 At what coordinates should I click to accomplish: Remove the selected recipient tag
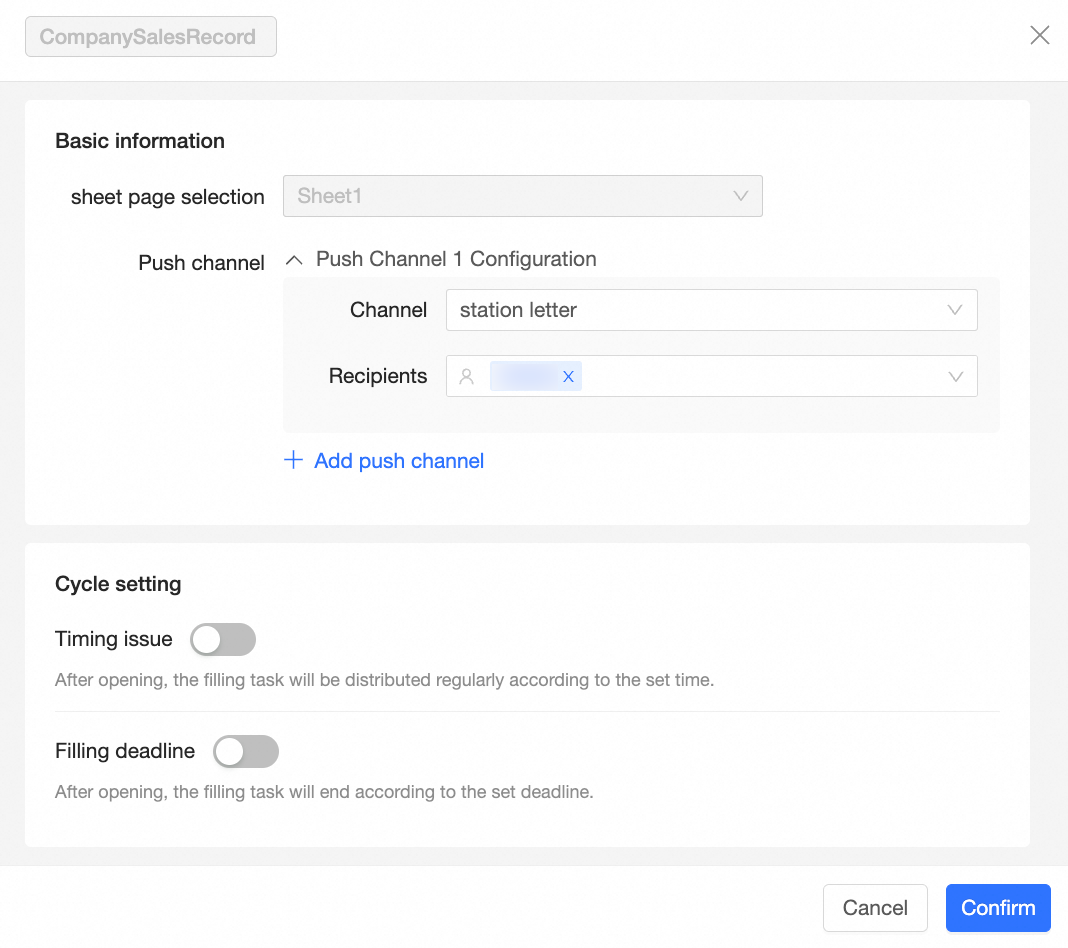point(568,377)
